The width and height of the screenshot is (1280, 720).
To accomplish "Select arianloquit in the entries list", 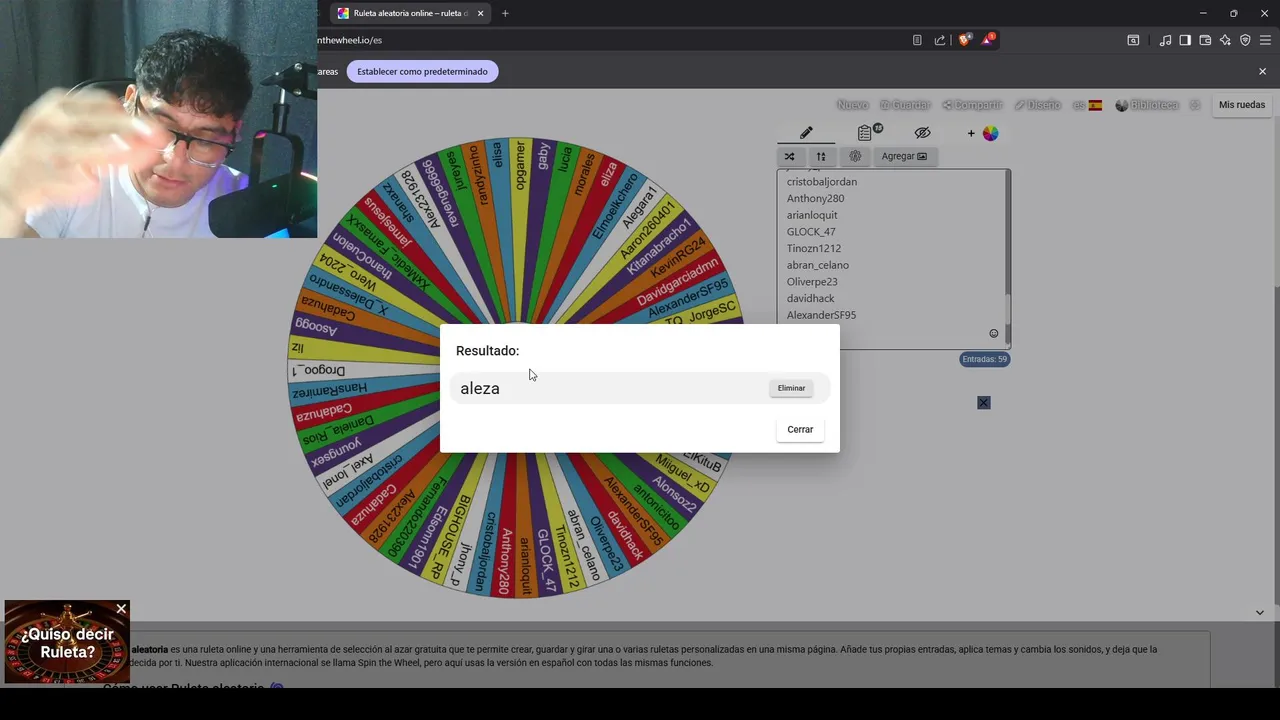I will point(812,215).
